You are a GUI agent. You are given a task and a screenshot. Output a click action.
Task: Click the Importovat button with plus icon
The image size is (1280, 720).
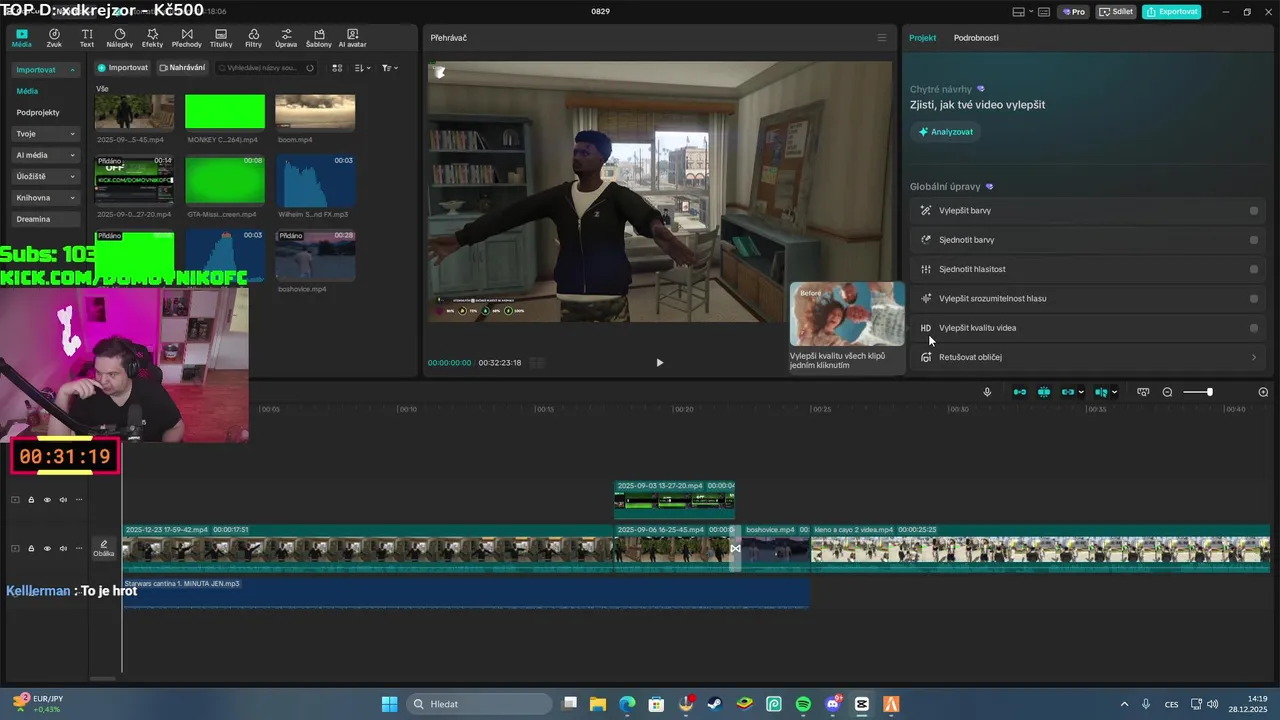coord(123,68)
